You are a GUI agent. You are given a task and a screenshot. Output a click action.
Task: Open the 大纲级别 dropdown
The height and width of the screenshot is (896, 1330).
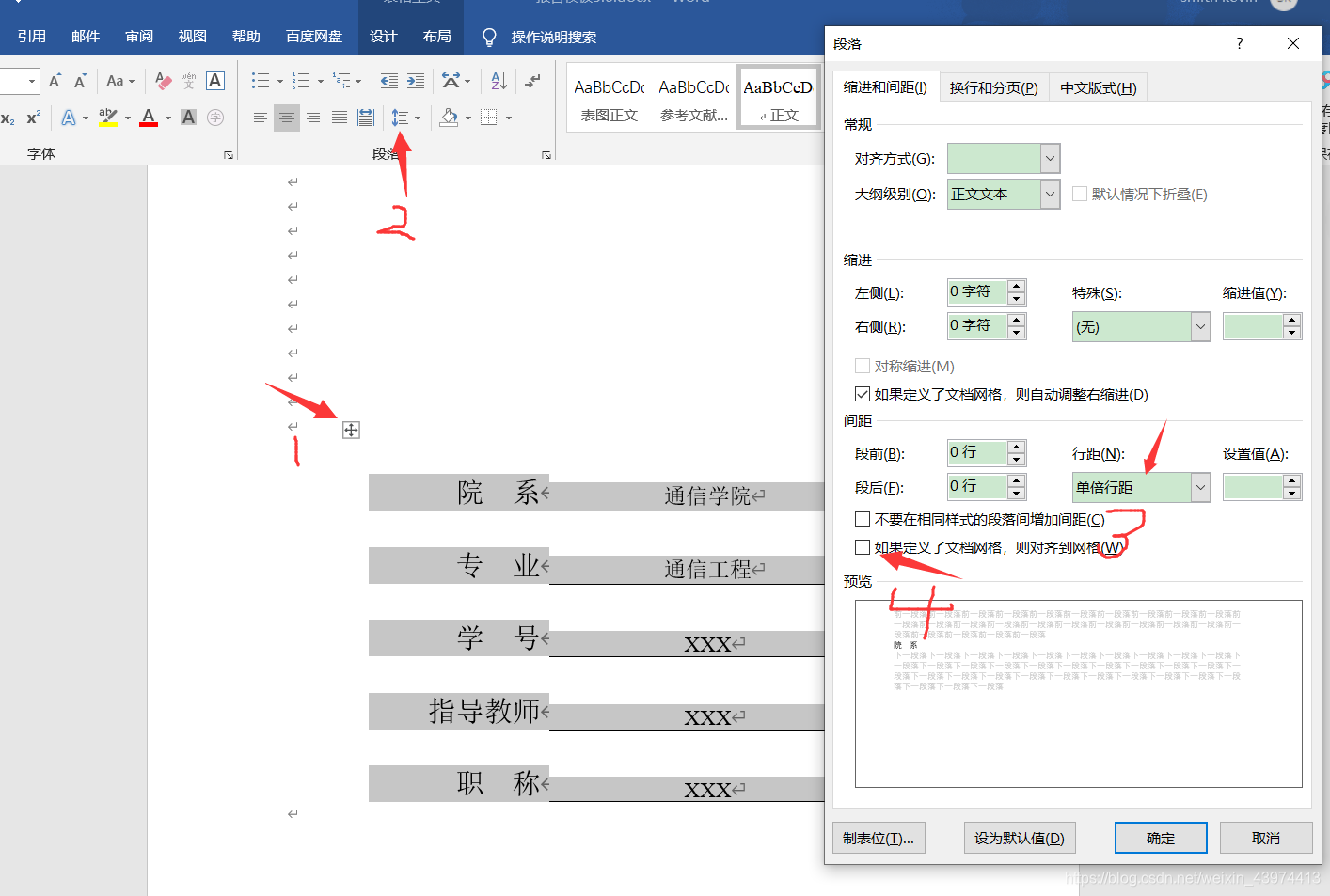(x=1050, y=194)
